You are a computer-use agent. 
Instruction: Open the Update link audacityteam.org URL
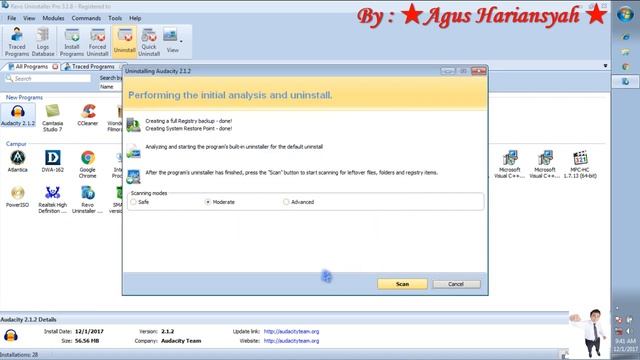tap(291, 331)
